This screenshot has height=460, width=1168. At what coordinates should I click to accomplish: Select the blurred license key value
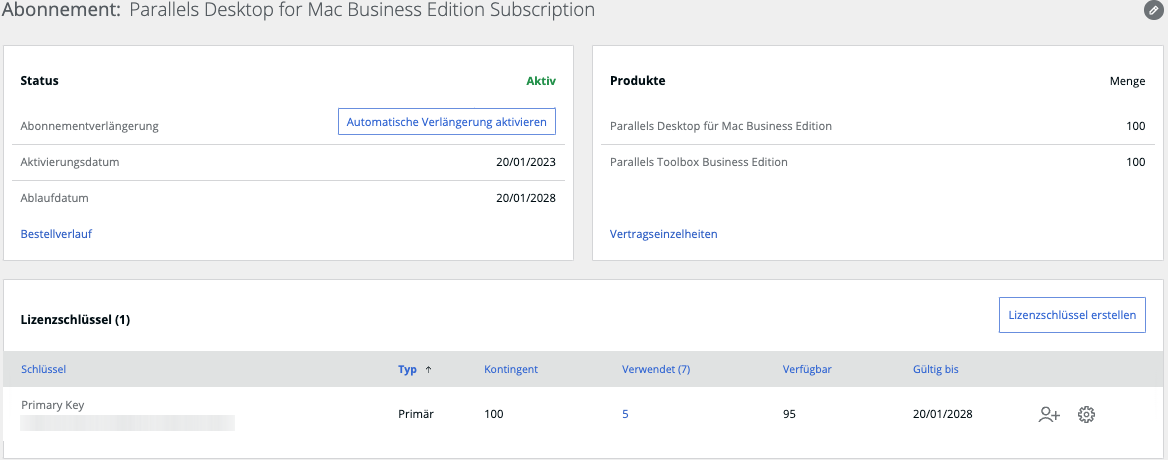coord(127,423)
